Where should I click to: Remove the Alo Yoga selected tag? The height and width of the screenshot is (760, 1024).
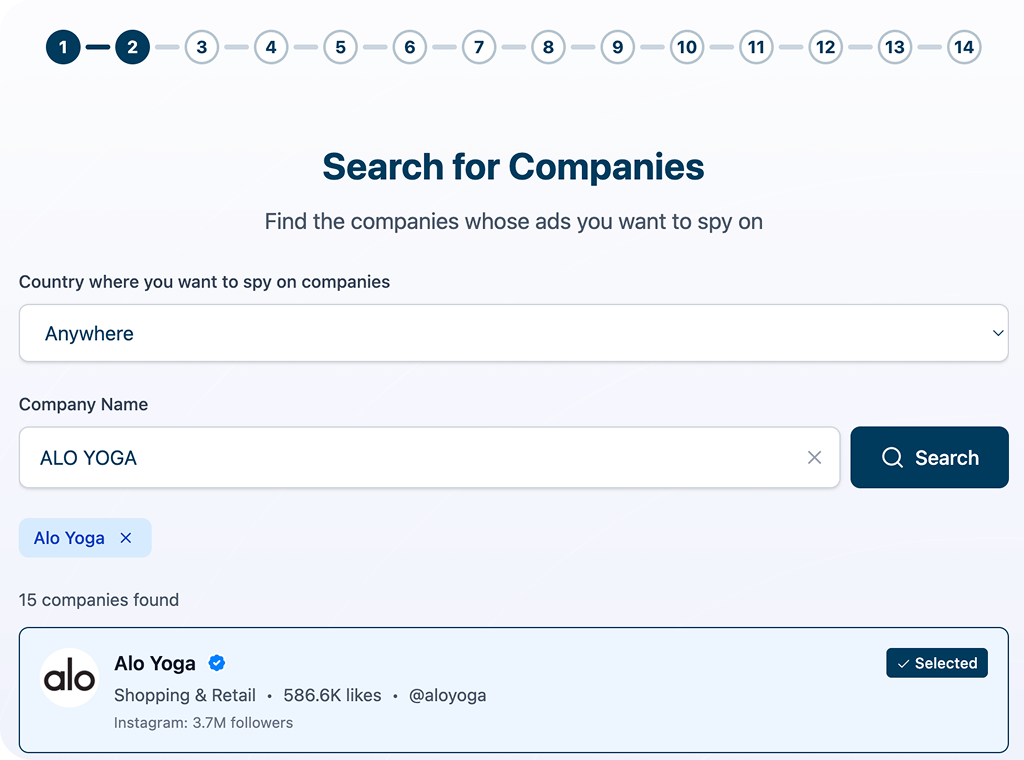point(126,538)
